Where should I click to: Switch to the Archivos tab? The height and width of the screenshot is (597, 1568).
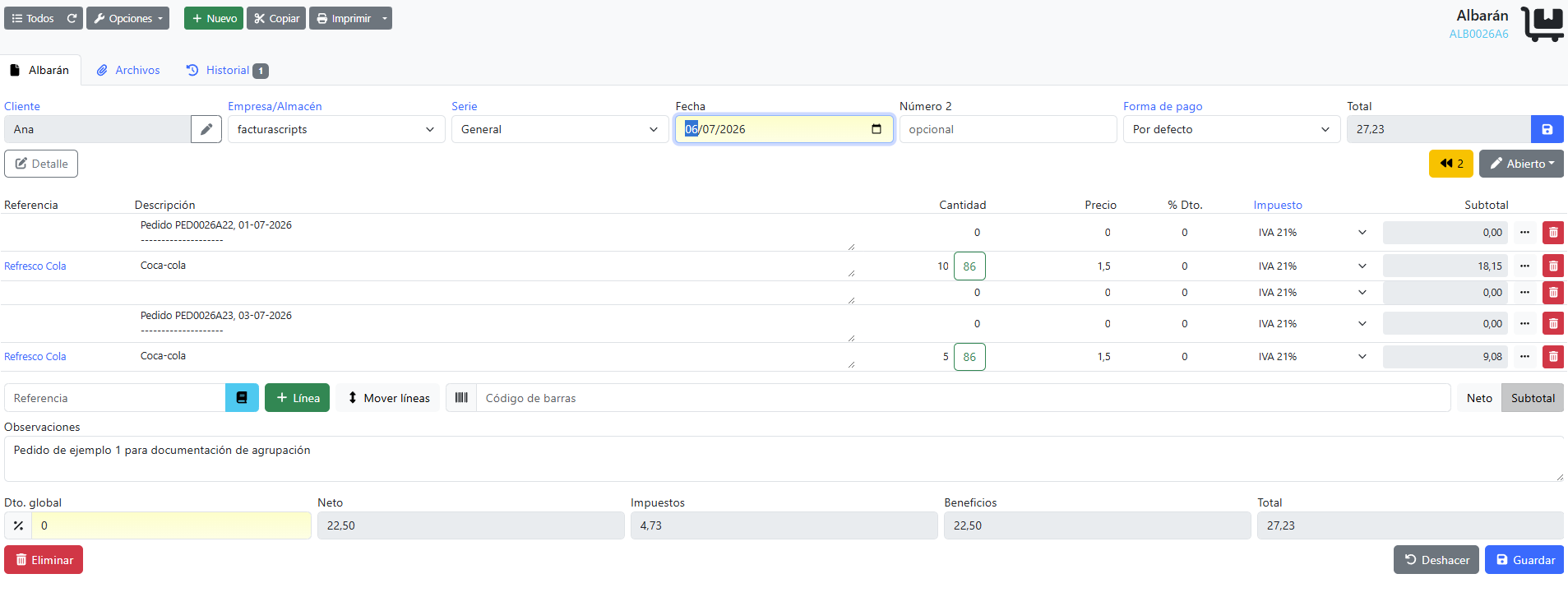click(128, 70)
